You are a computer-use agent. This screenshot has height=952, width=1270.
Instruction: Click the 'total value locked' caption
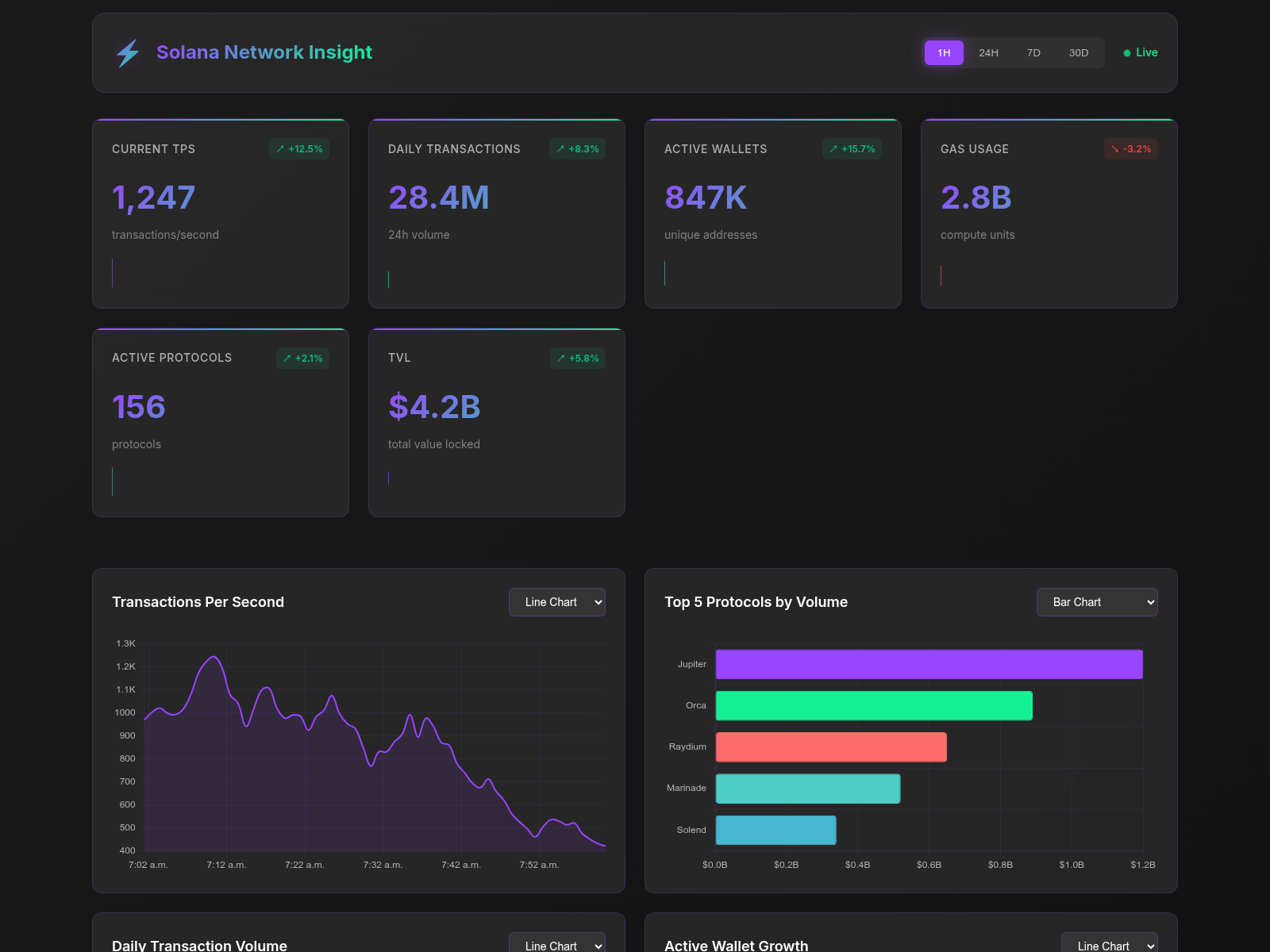click(434, 444)
